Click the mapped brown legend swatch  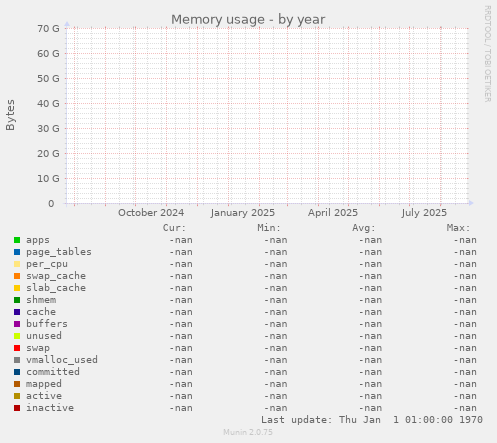click(17, 384)
